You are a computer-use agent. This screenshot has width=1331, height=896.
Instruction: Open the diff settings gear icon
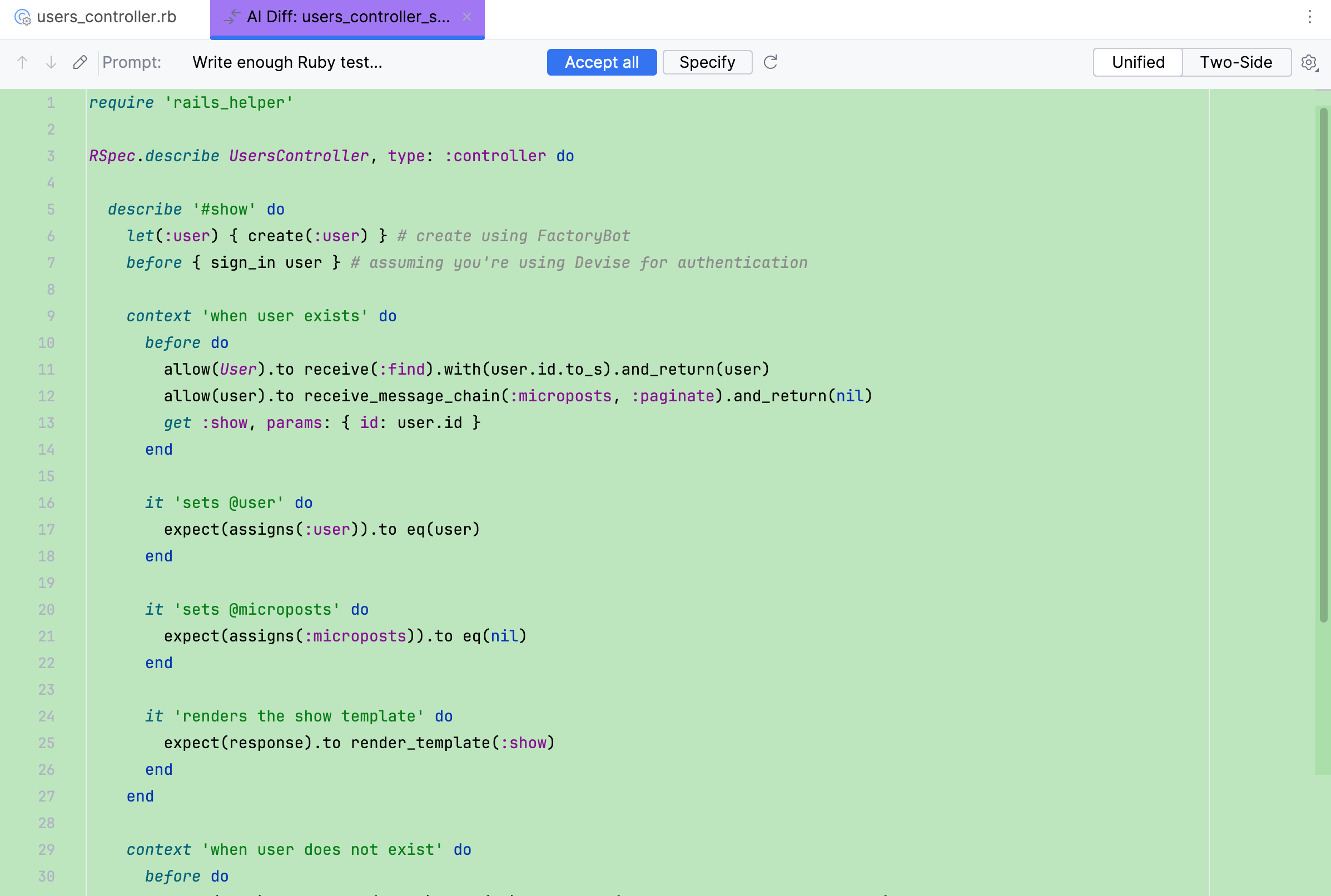(x=1308, y=63)
